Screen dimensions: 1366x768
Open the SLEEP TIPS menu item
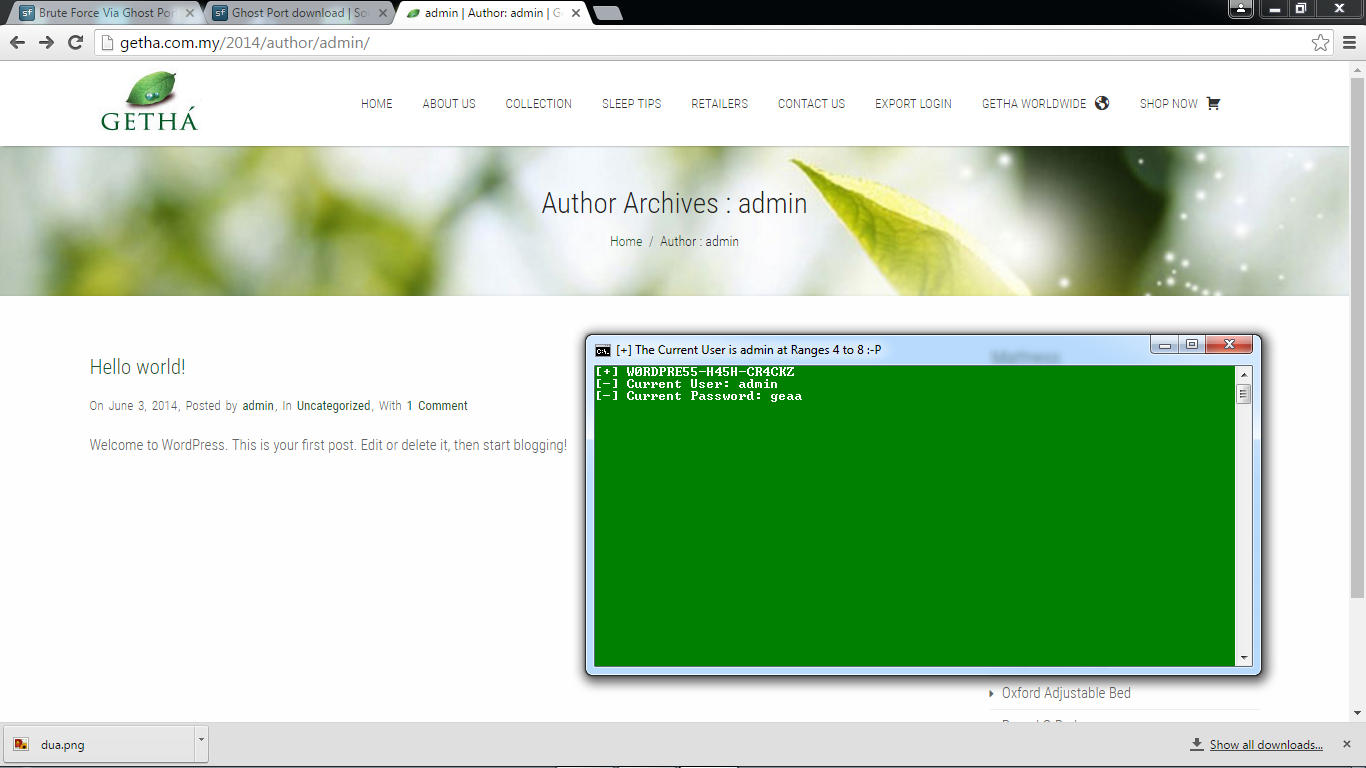click(x=632, y=104)
